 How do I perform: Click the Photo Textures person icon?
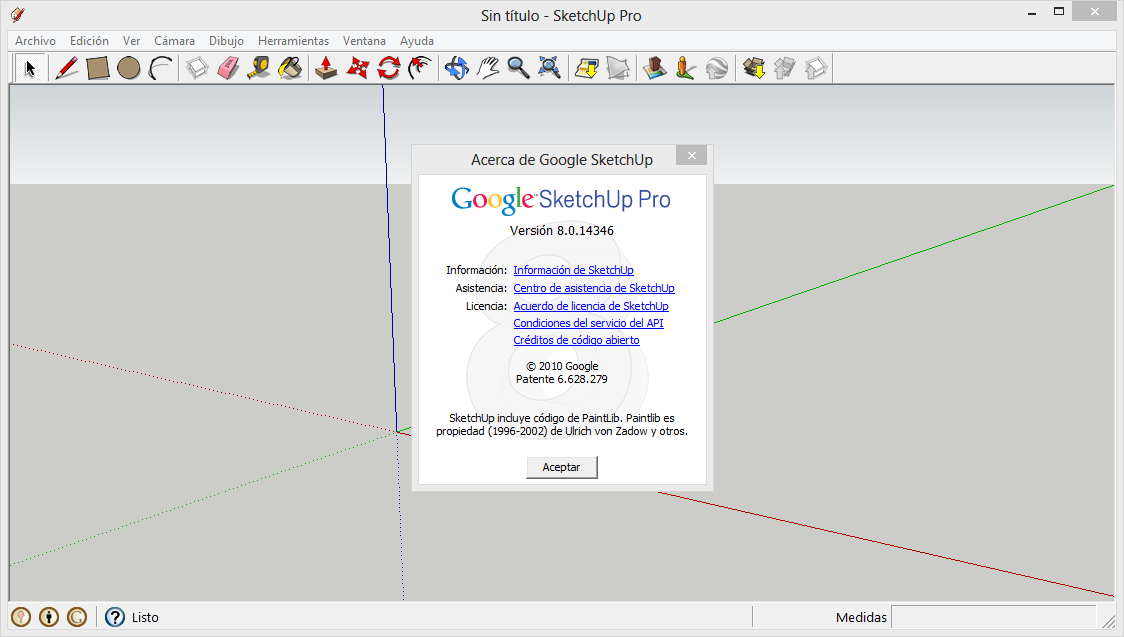pos(685,68)
